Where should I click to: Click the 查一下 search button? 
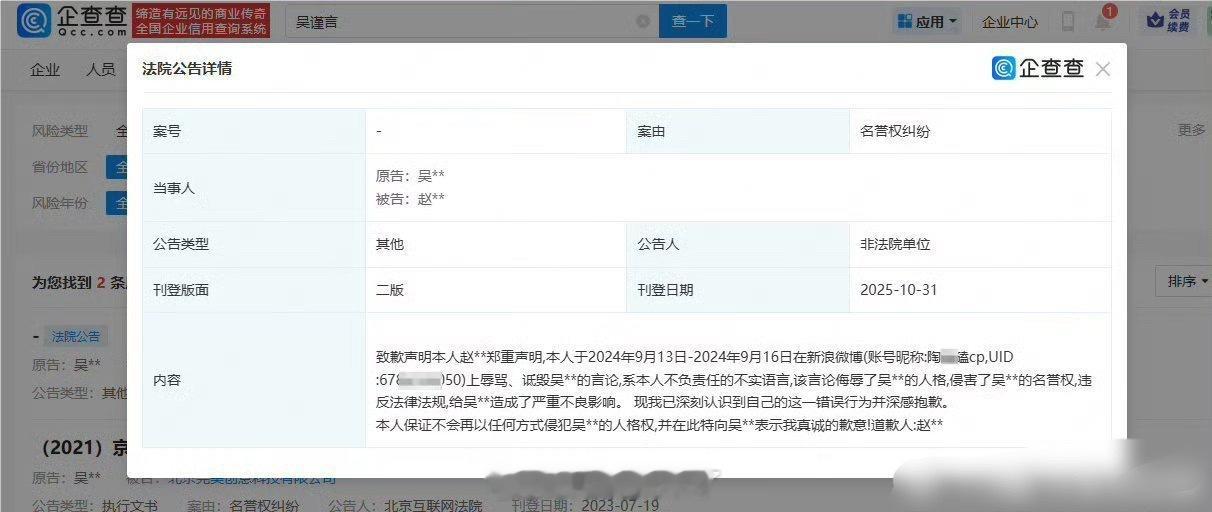pyautogui.click(x=692, y=21)
